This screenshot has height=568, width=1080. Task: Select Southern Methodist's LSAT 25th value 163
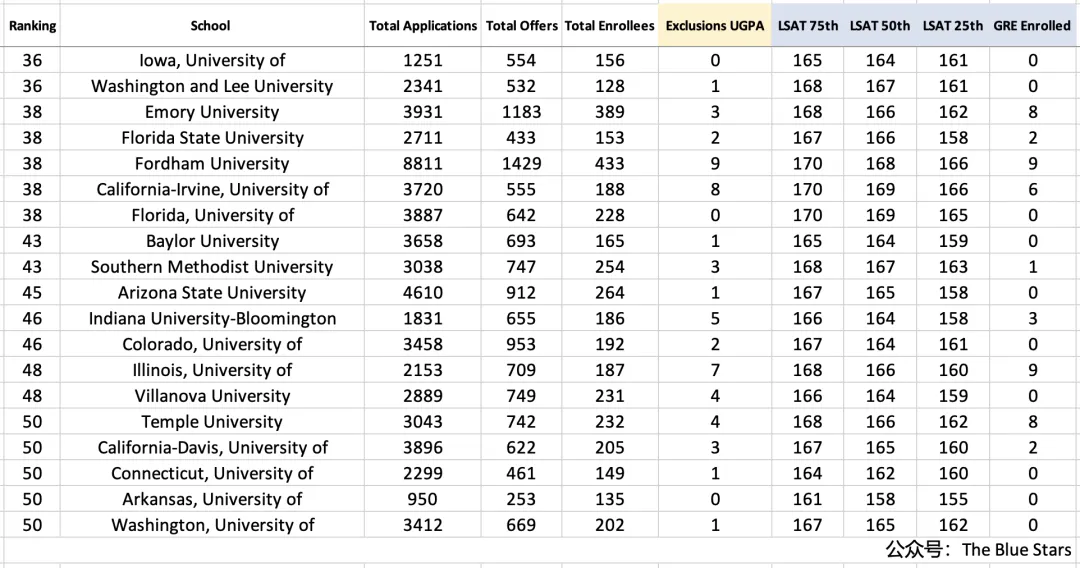click(953, 267)
